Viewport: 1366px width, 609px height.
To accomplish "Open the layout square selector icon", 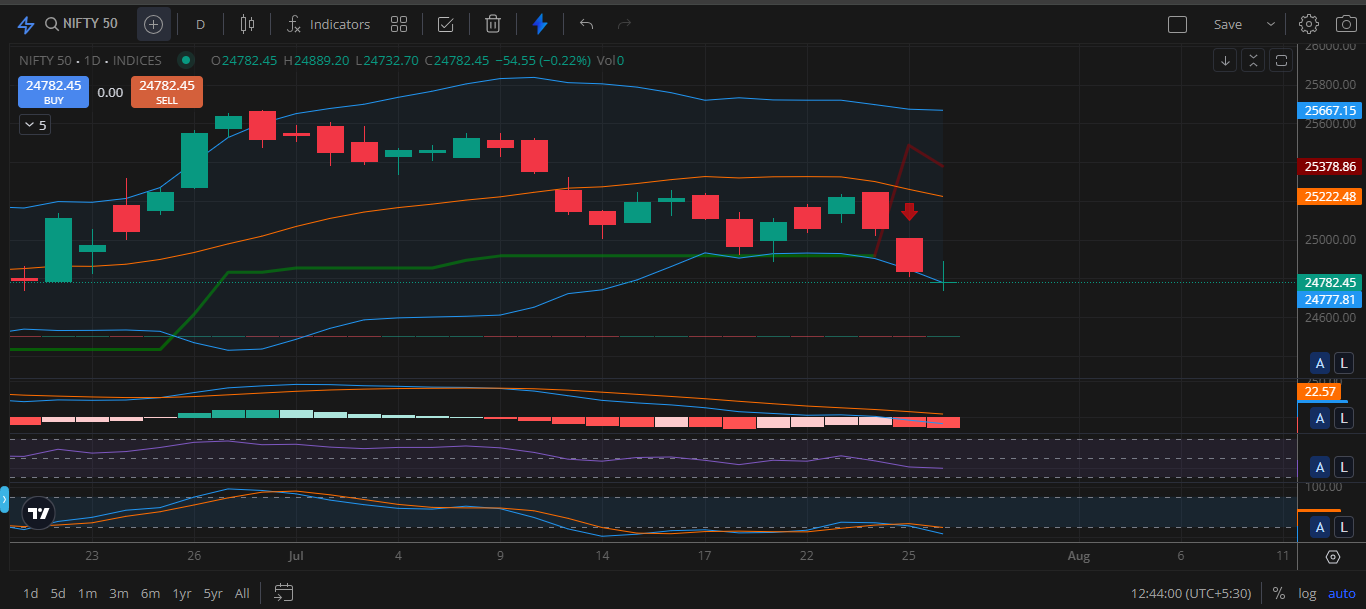I will (1177, 24).
